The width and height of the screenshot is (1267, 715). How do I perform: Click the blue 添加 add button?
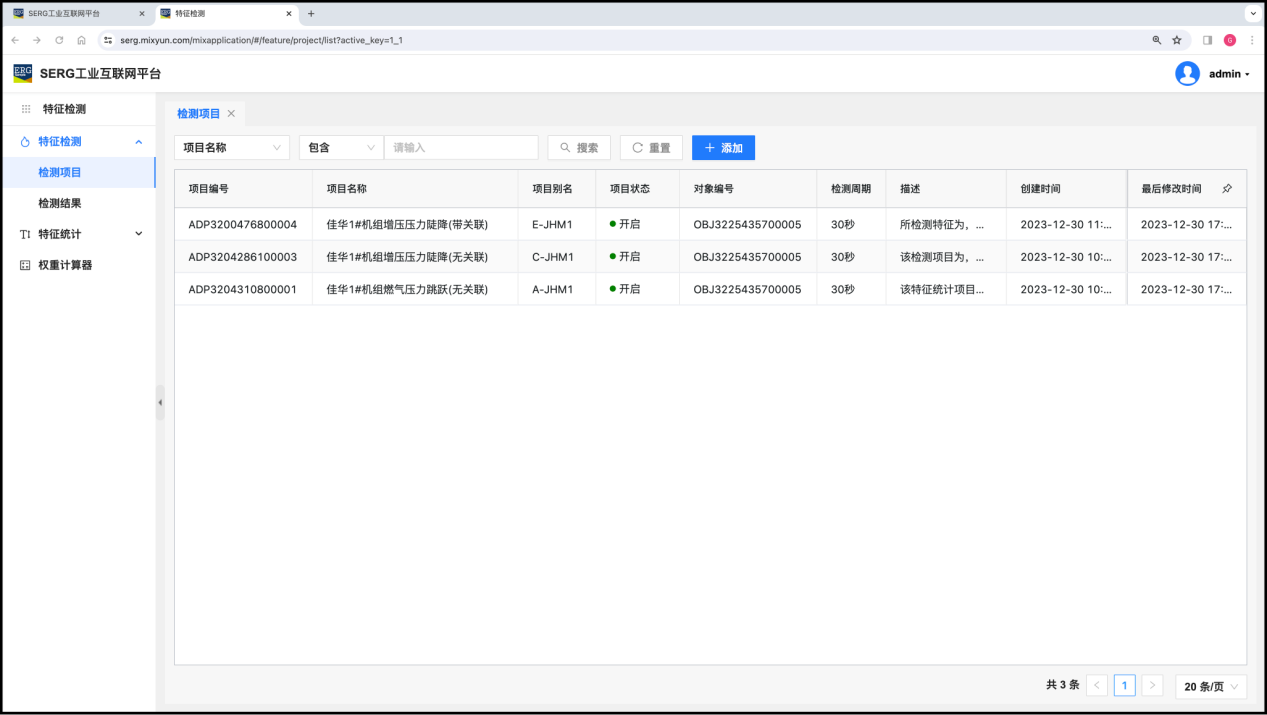pos(723,148)
